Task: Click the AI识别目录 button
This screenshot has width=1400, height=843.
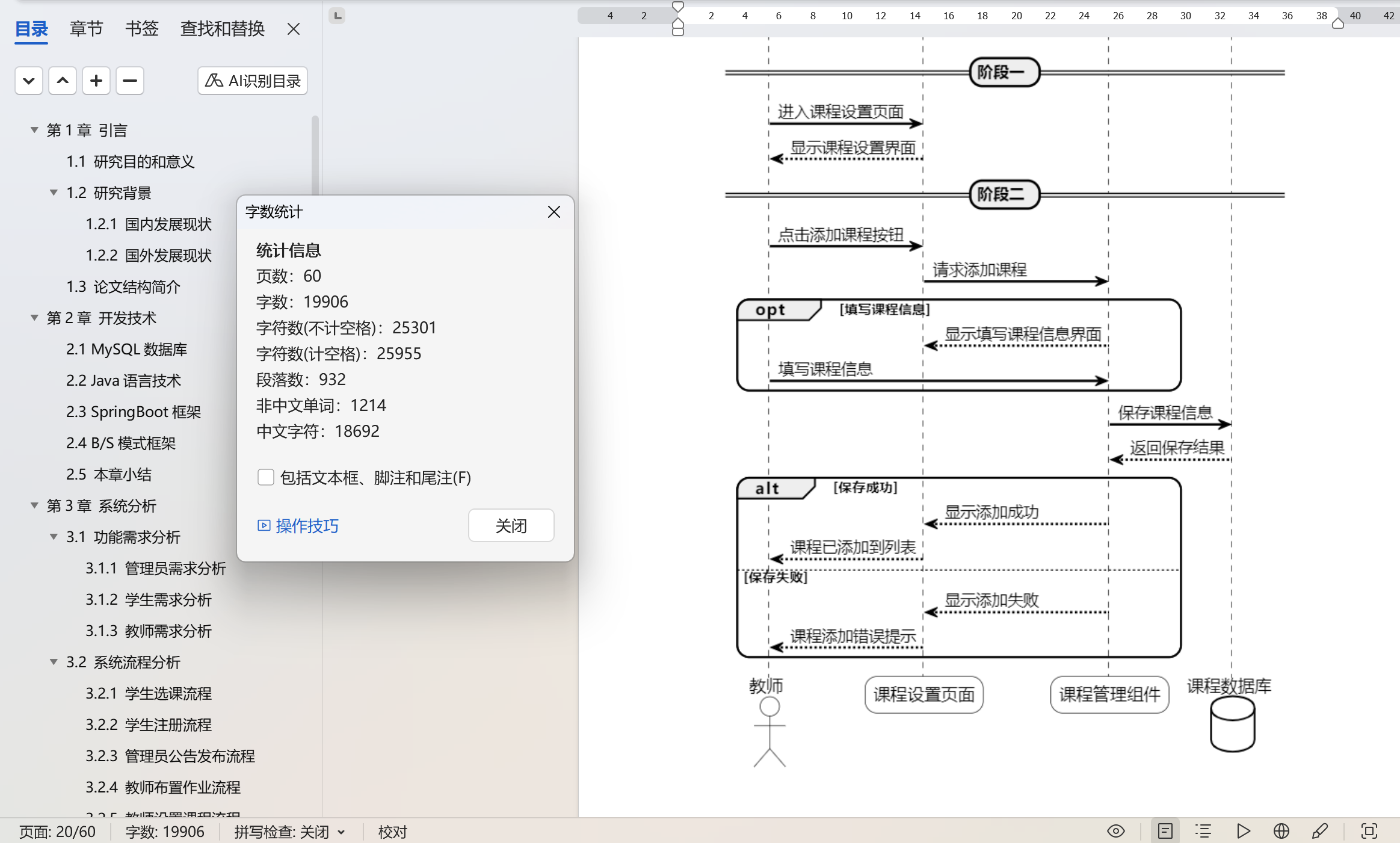Action: tap(253, 81)
